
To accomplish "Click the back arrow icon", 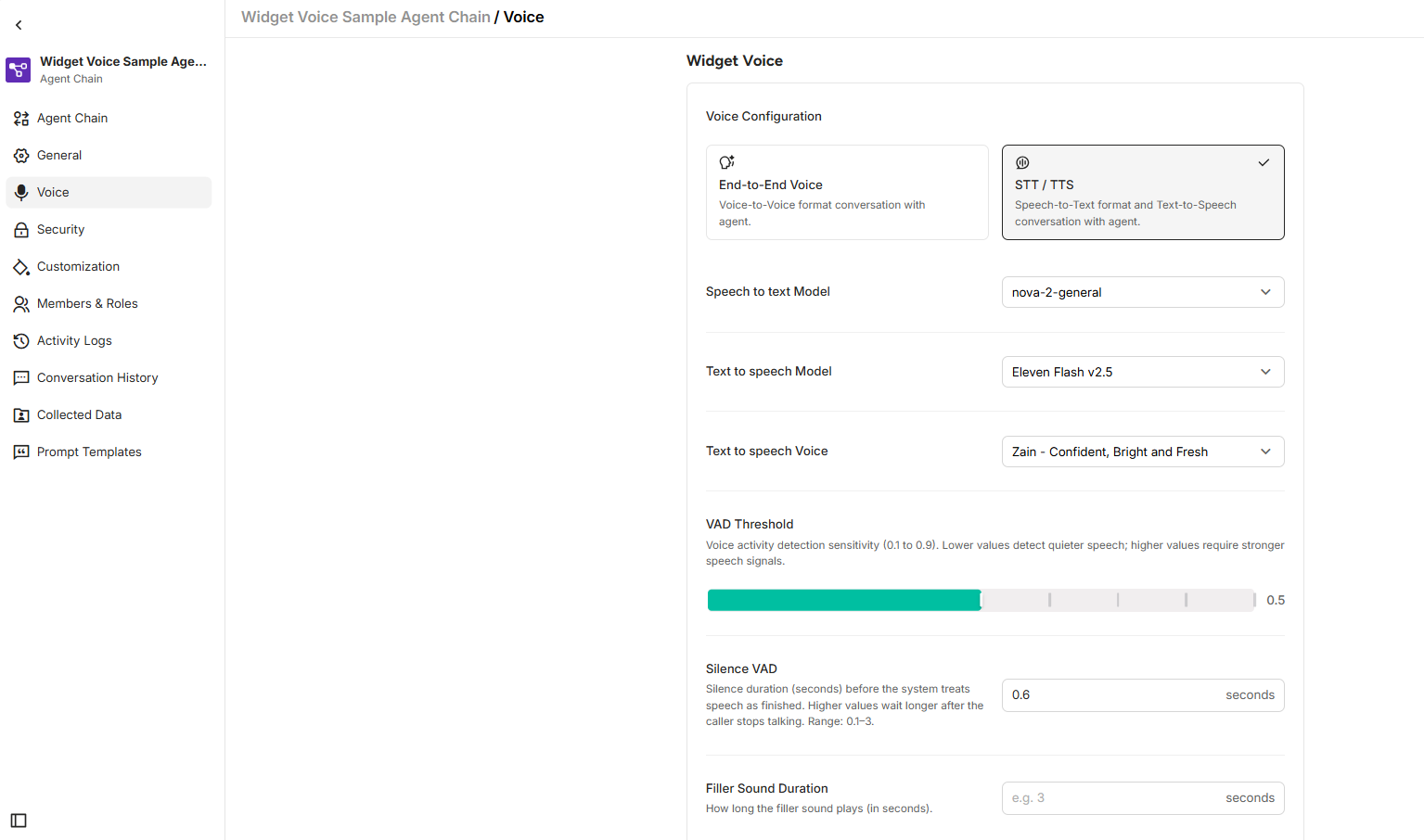I will (x=19, y=25).
